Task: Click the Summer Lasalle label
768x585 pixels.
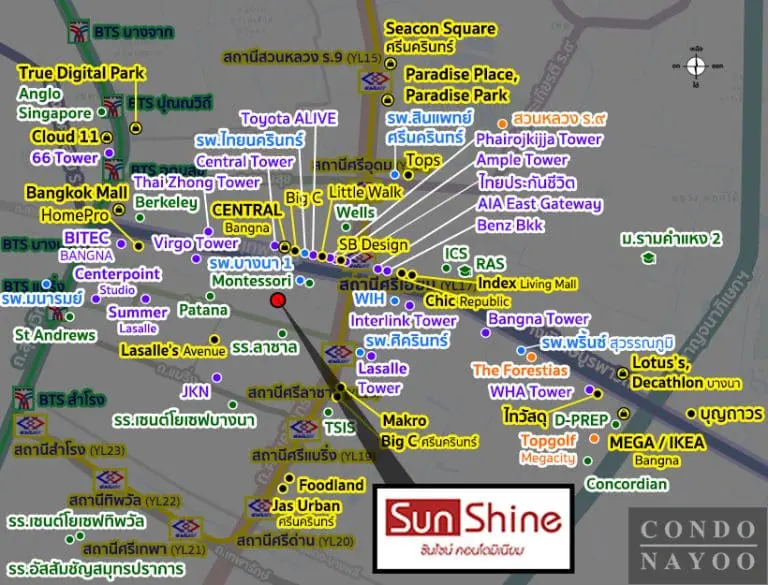Action: coord(138,320)
